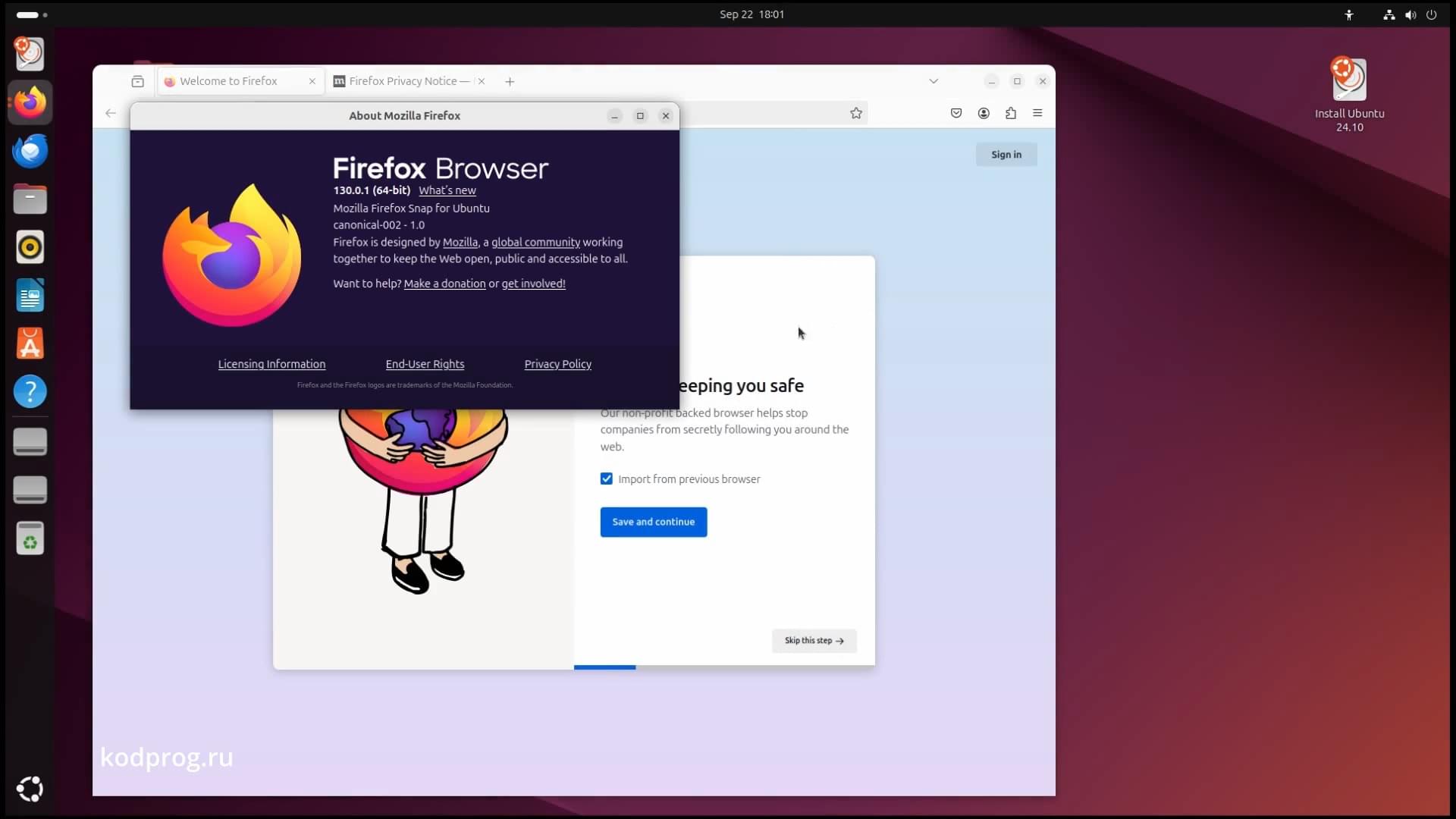
Task: Open the Extensions puzzle icon
Action: click(1011, 113)
